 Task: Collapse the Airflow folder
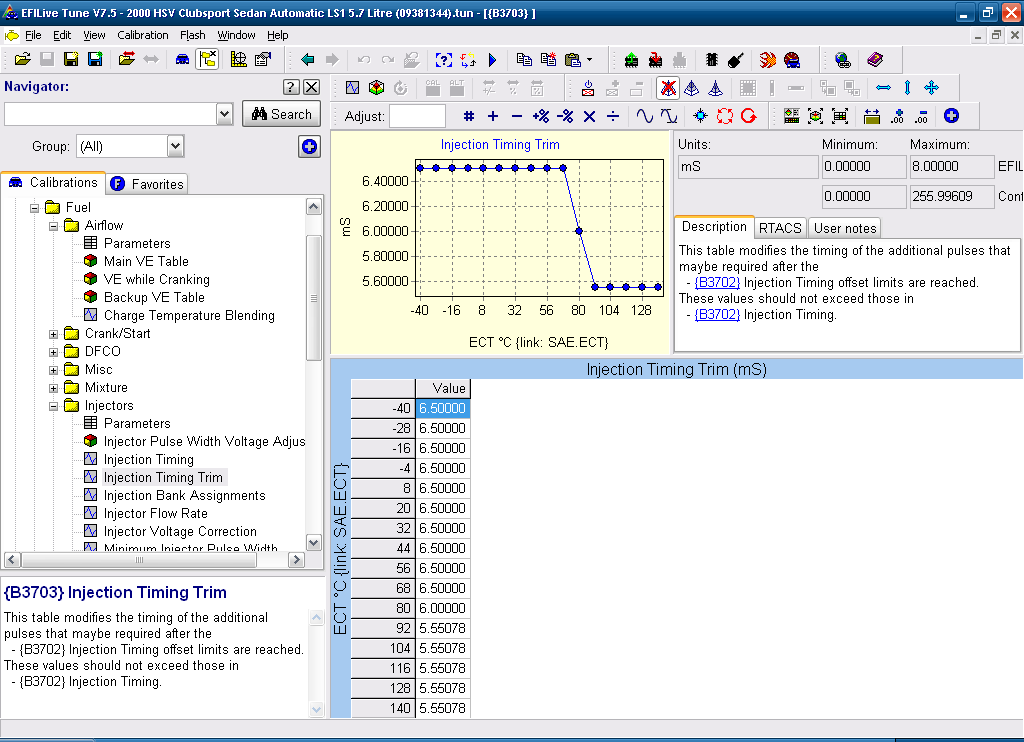54,226
